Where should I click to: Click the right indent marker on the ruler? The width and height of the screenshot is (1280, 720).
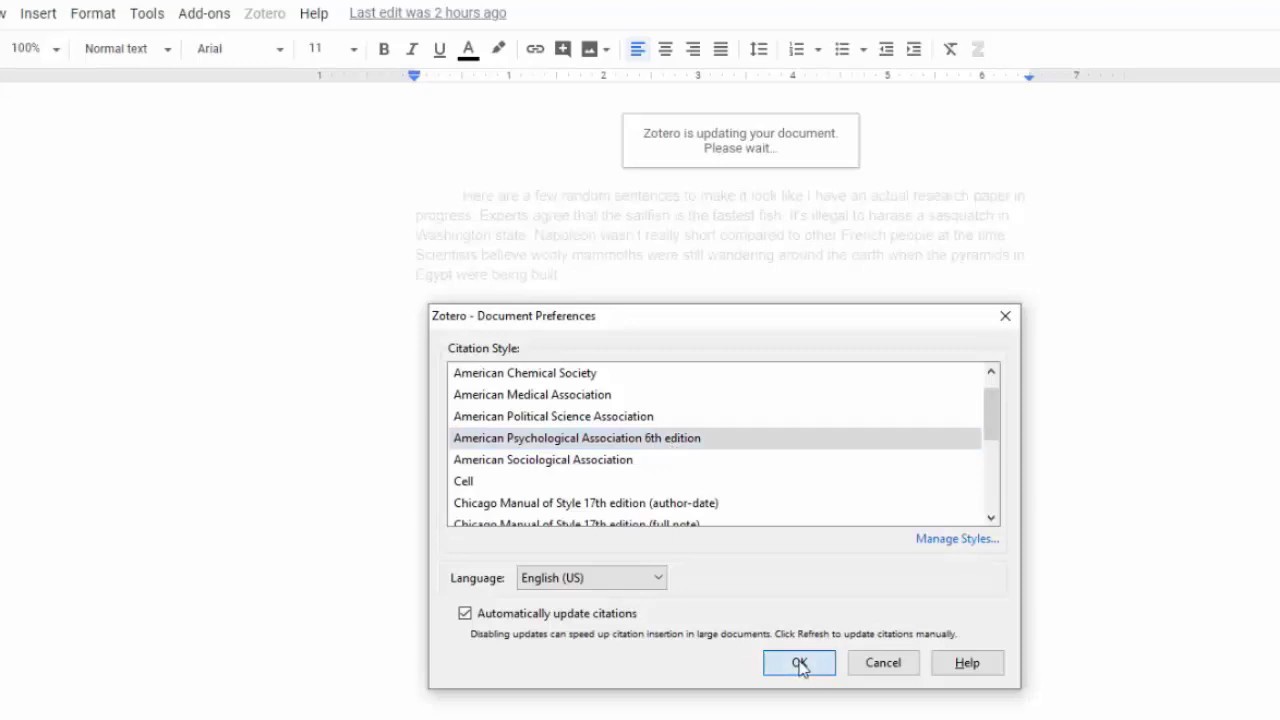pos(1029,77)
